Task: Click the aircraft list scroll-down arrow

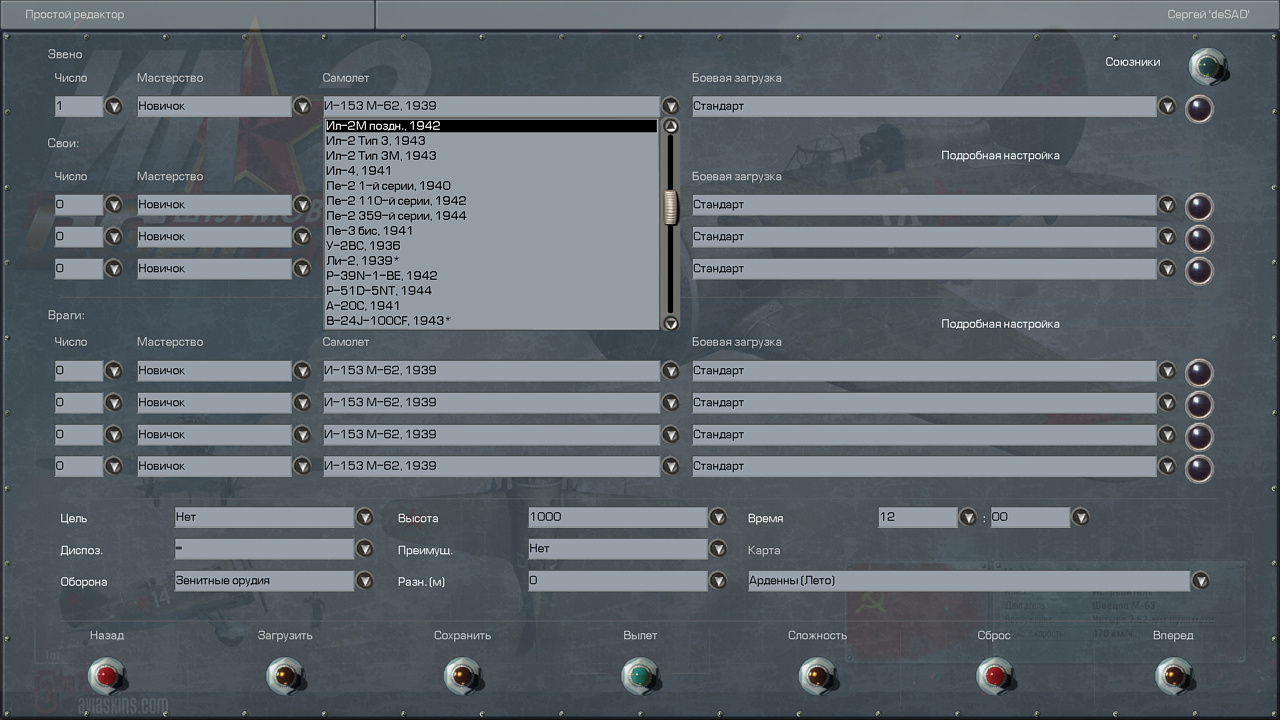Action: coord(671,323)
